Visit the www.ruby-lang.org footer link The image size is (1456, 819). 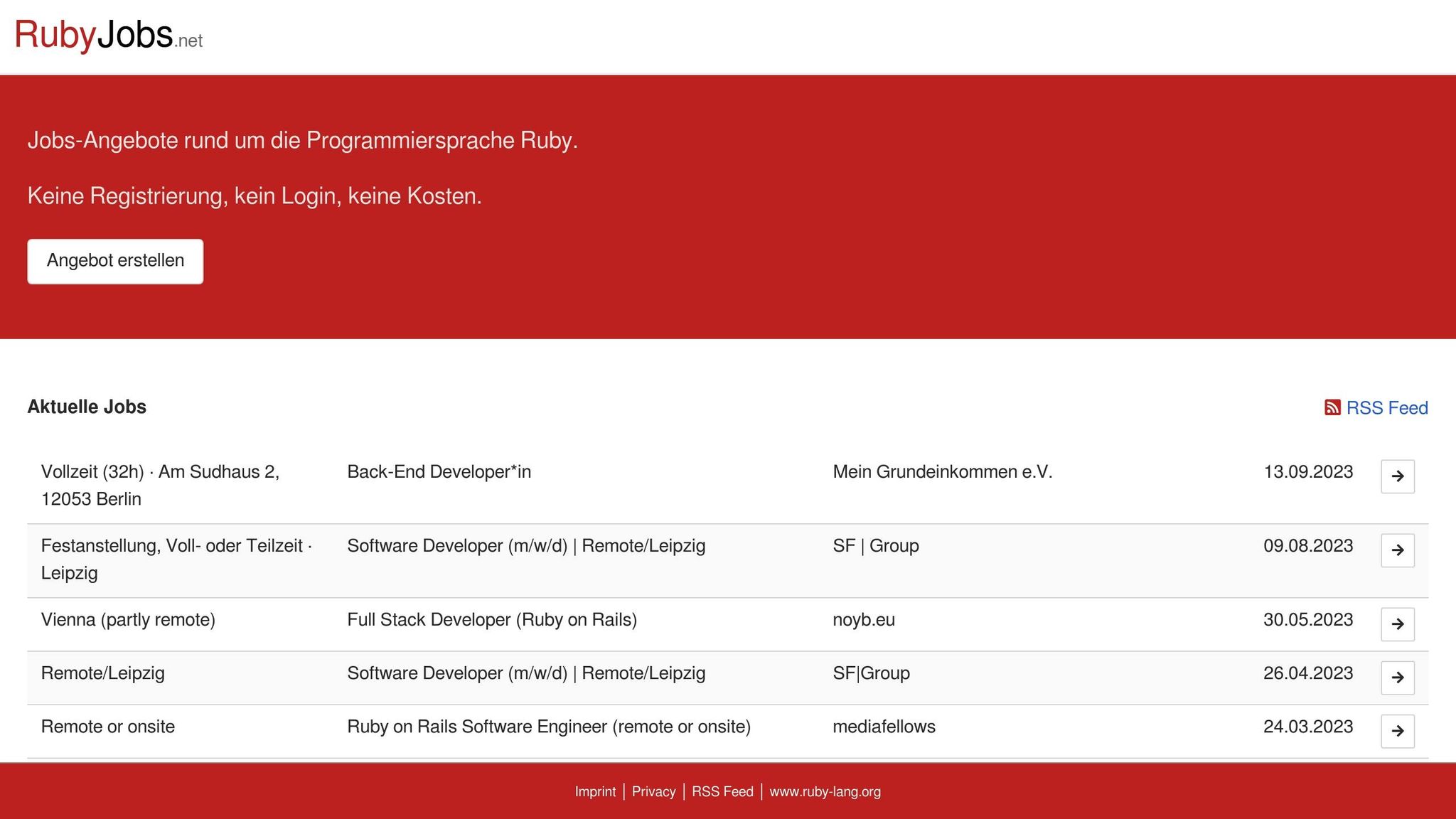pyautogui.click(x=825, y=791)
